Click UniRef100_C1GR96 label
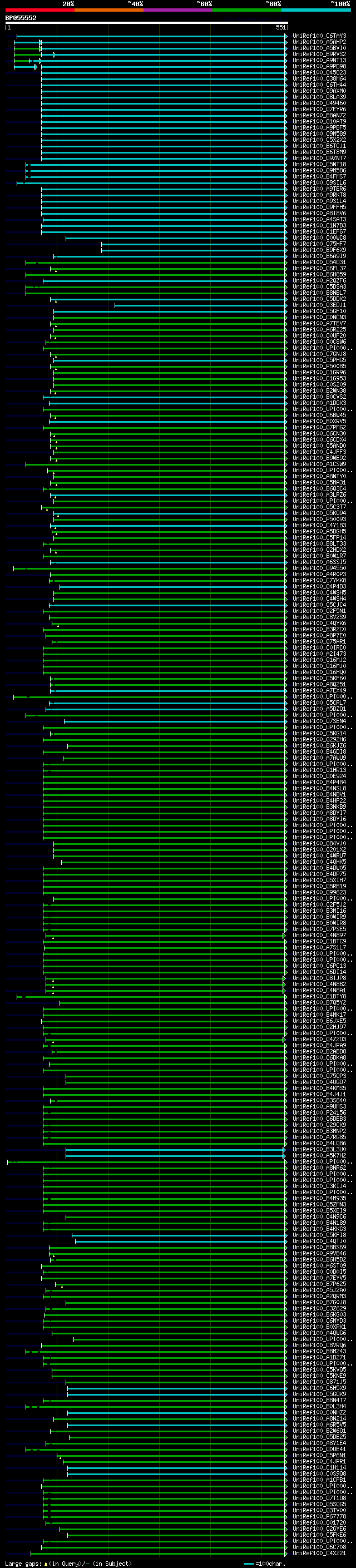This screenshot has height=1568, width=356. click(319, 373)
